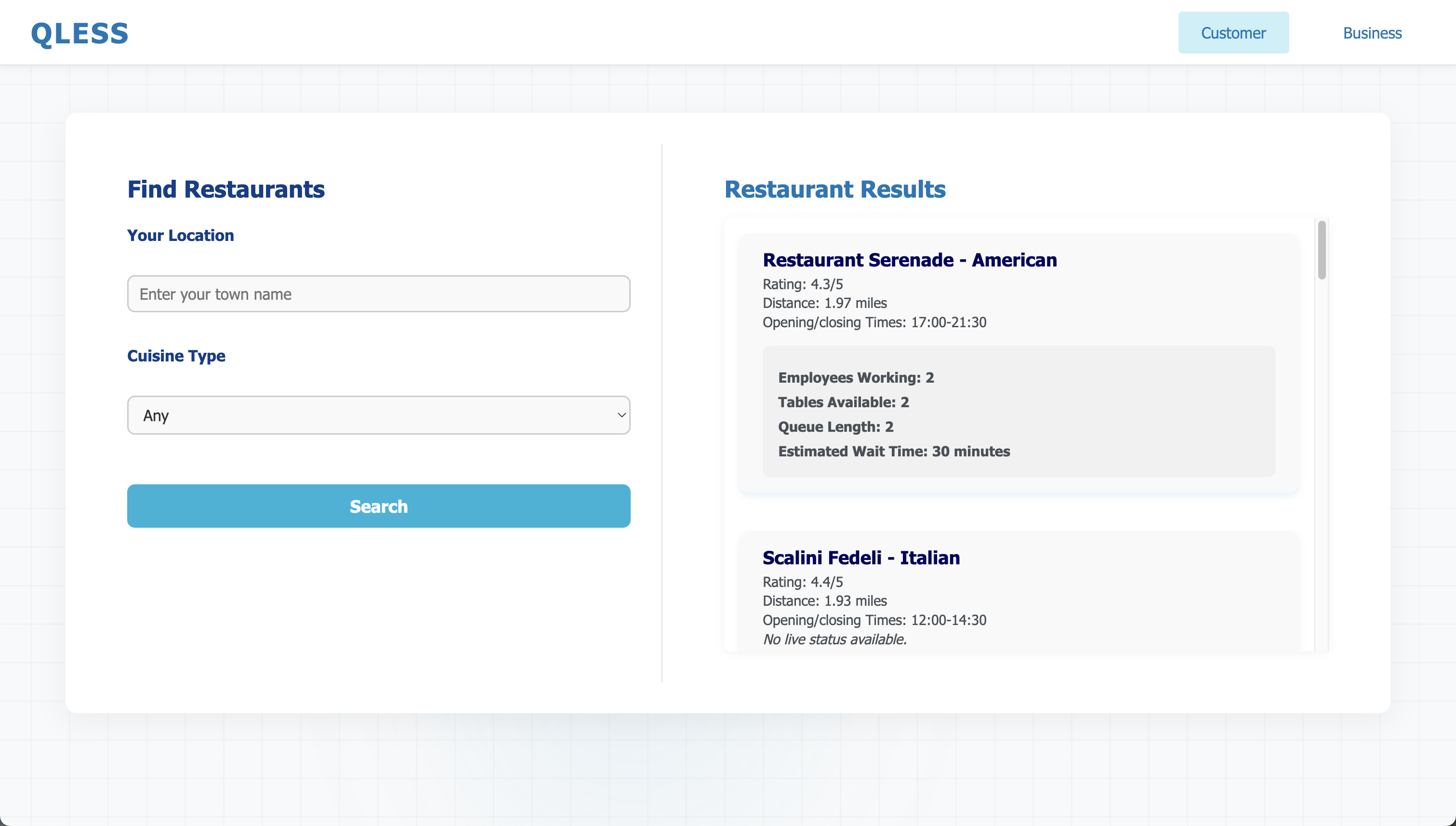Click Estimated Wait Time: 30 minutes
This screenshot has height=826, width=1456.
coord(893,452)
